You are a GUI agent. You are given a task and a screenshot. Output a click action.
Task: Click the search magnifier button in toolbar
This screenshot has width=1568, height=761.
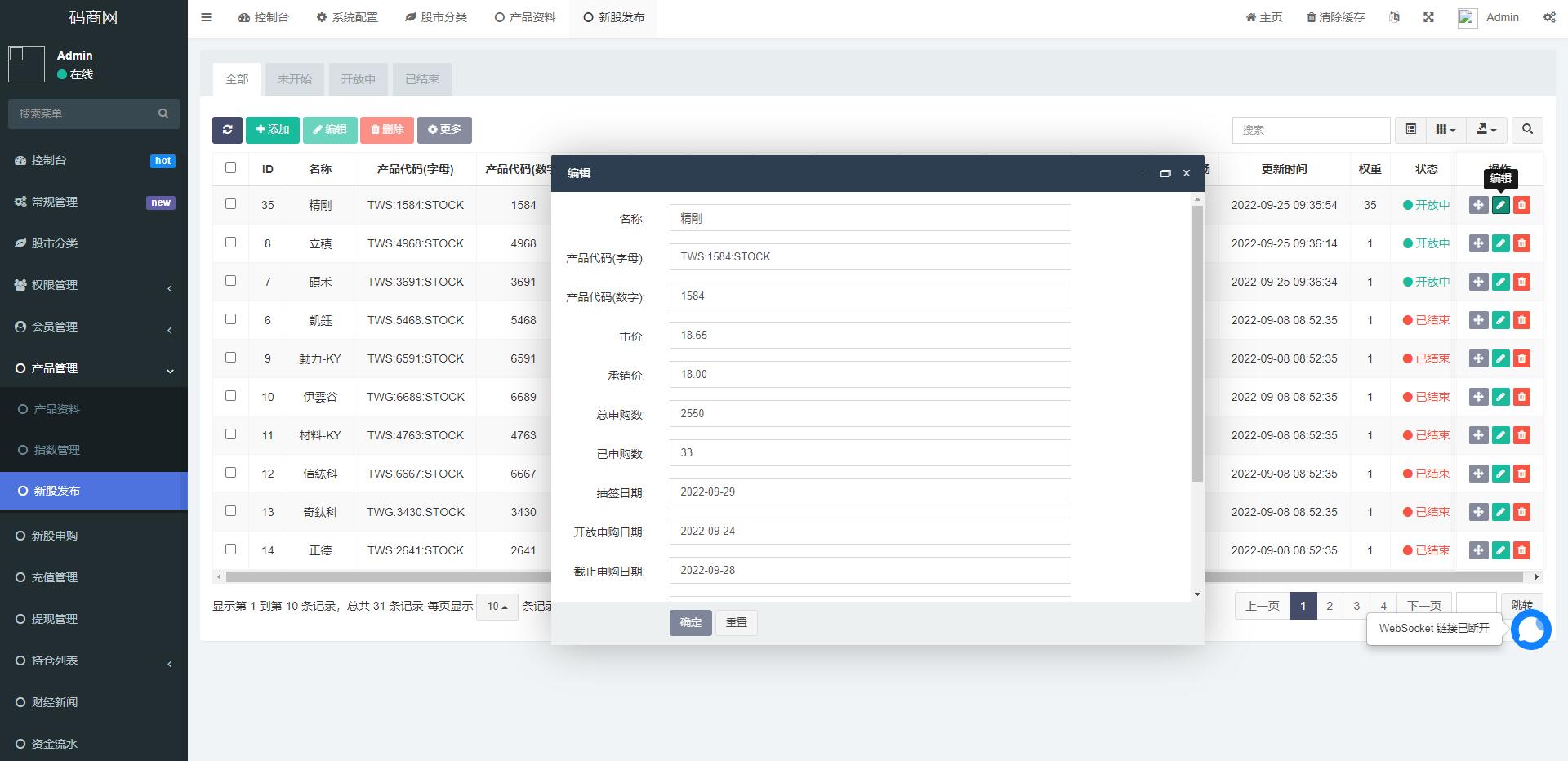click(x=1527, y=130)
